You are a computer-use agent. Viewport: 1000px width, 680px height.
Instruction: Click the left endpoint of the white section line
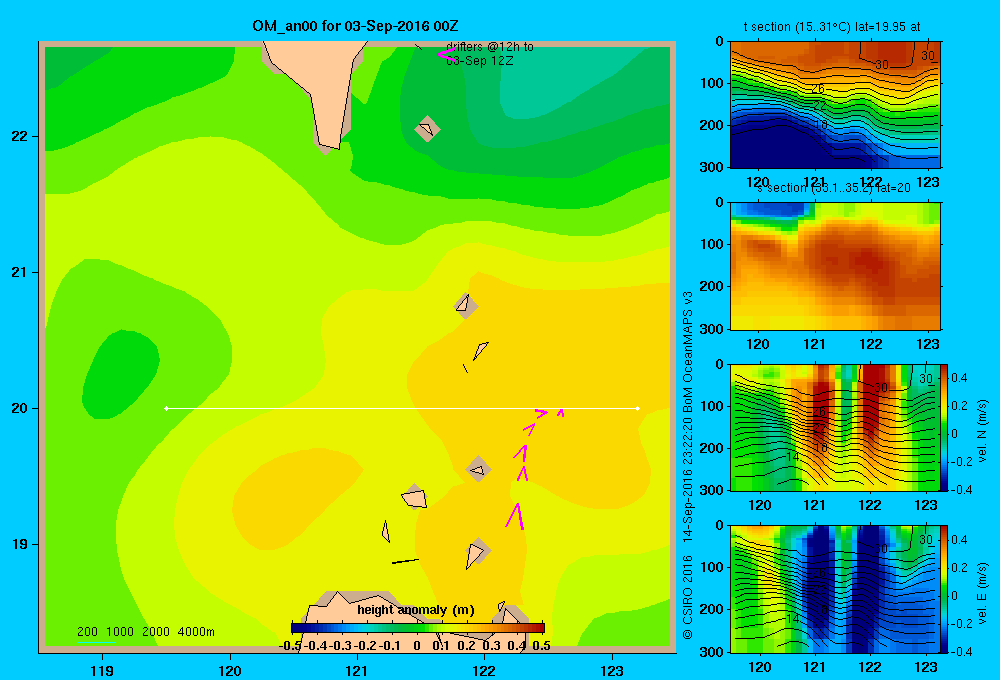click(x=166, y=408)
